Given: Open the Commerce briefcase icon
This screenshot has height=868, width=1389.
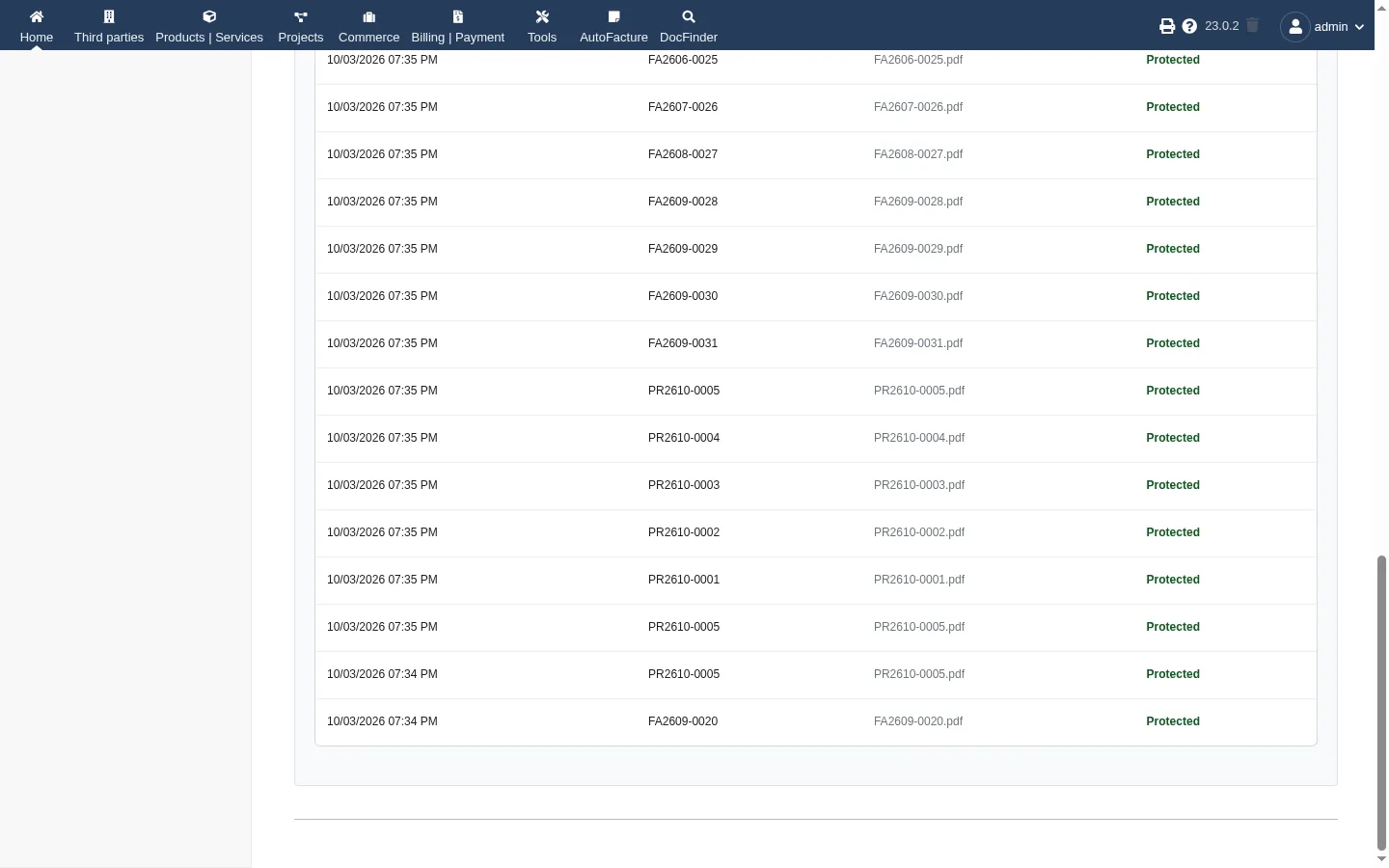Looking at the screenshot, I should [x=368, y=16].
